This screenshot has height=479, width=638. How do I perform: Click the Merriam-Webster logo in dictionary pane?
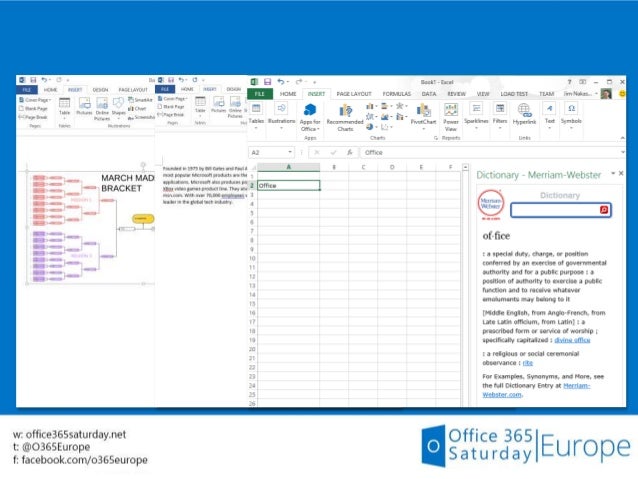pyautogui.click(x=491, y=203)
